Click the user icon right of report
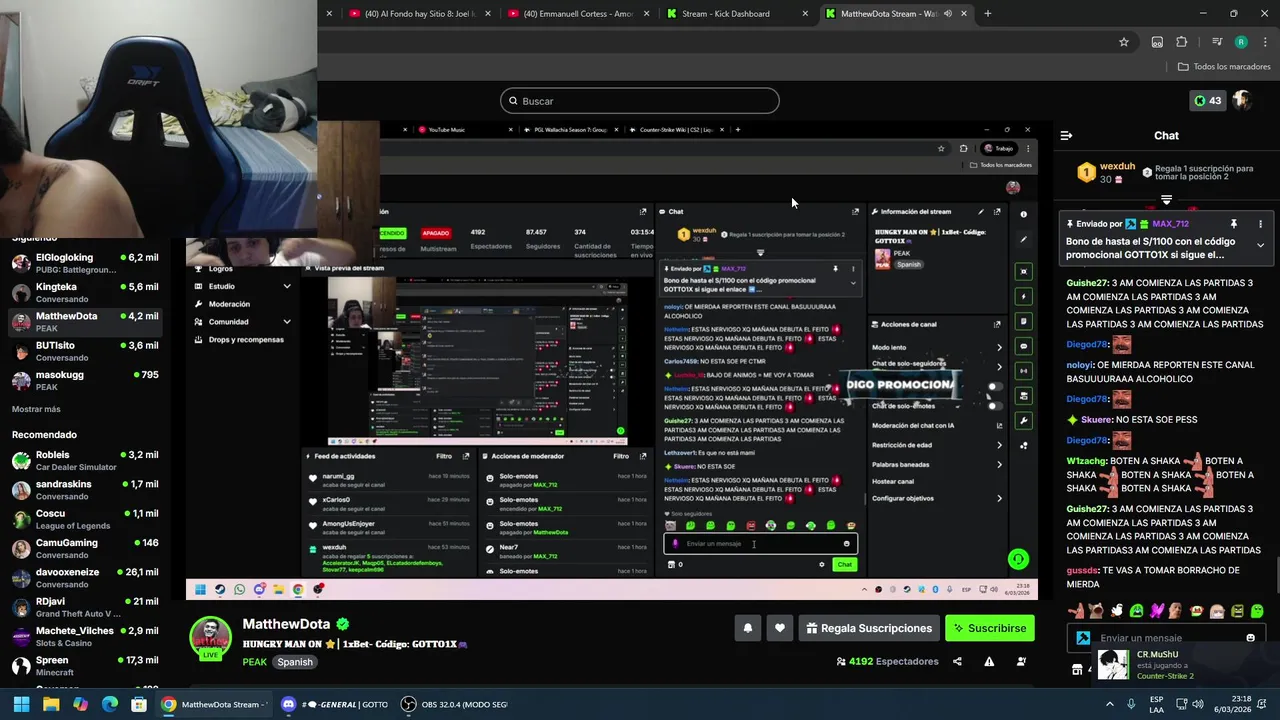This screenshot has width=1280, height=720. (1021, 661)
